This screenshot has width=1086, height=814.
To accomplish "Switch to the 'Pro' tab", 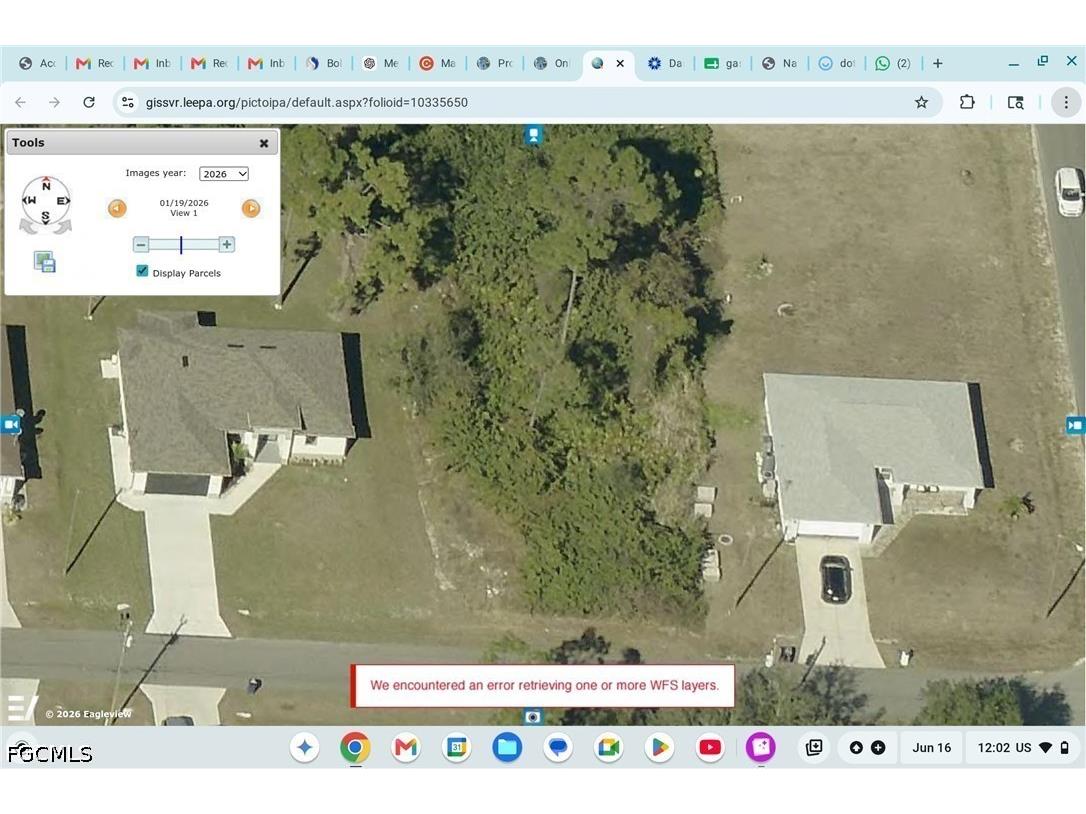I will click(495, 63).
